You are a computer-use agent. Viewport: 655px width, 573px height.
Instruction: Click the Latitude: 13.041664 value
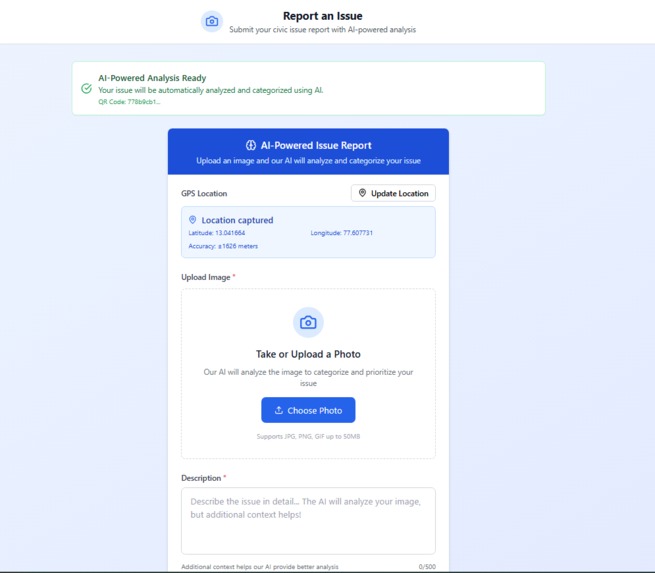tap(216, 233)
